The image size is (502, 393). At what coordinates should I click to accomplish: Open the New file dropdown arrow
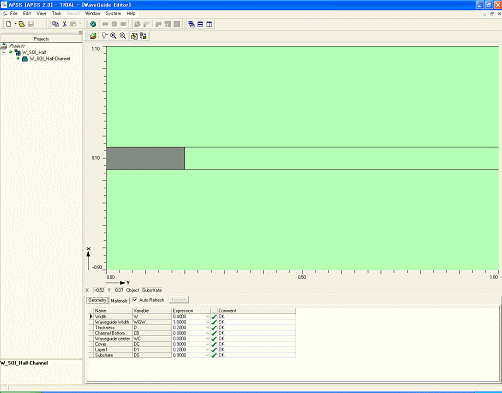coord(15,24)
